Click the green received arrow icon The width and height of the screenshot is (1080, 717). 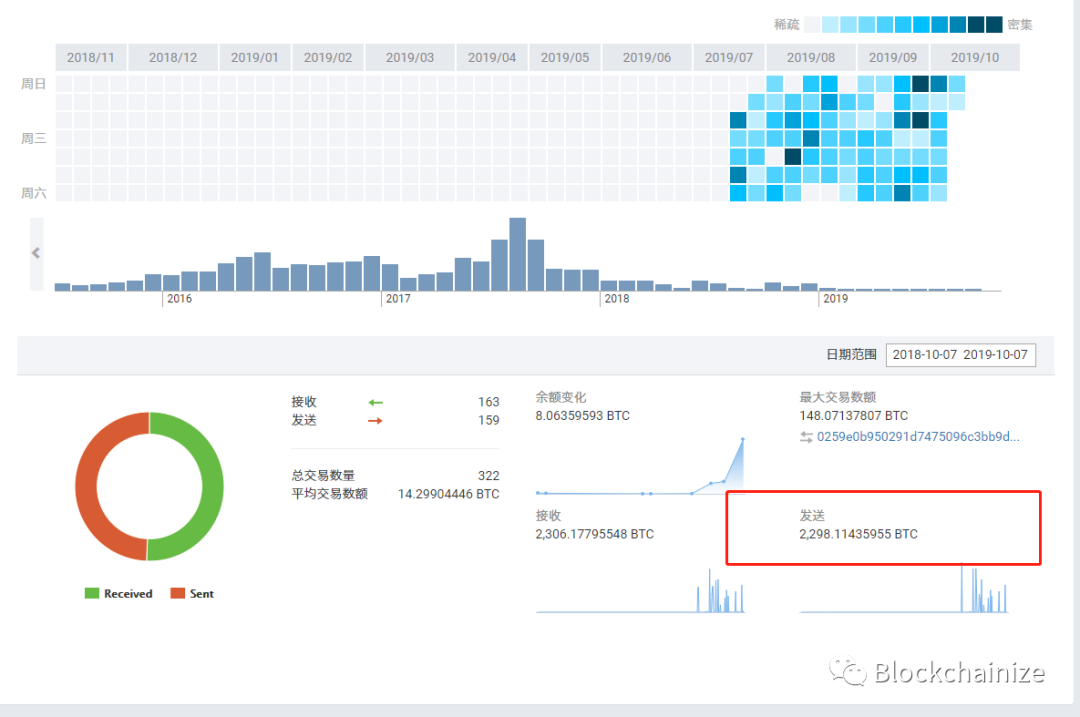[375, 402]
